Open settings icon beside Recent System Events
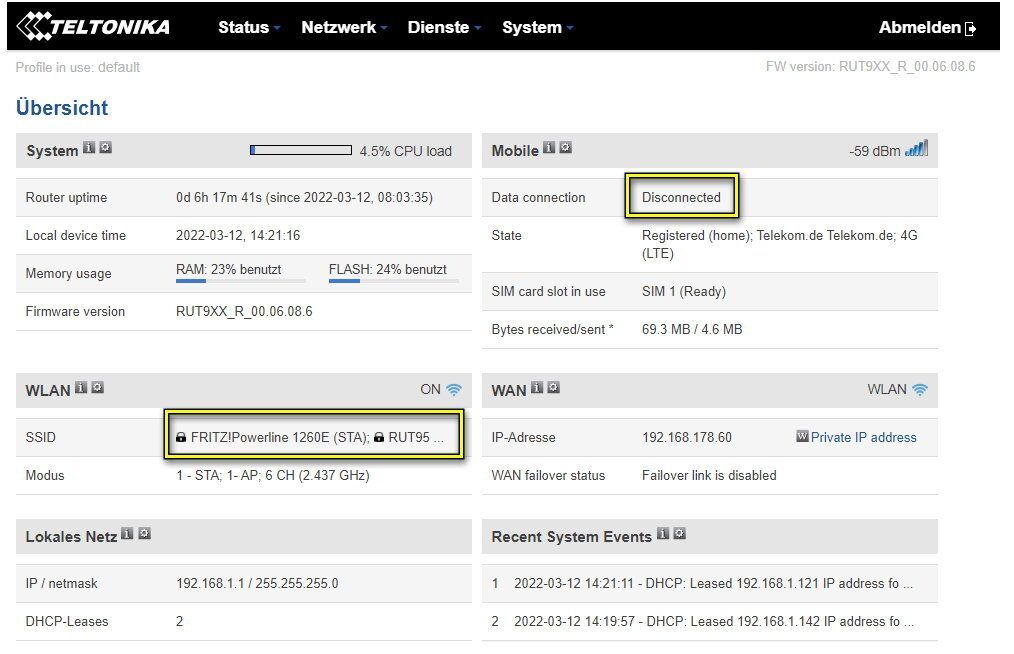Image resolution: width=1014 pixels, height=654 pixels. [680, 534]
